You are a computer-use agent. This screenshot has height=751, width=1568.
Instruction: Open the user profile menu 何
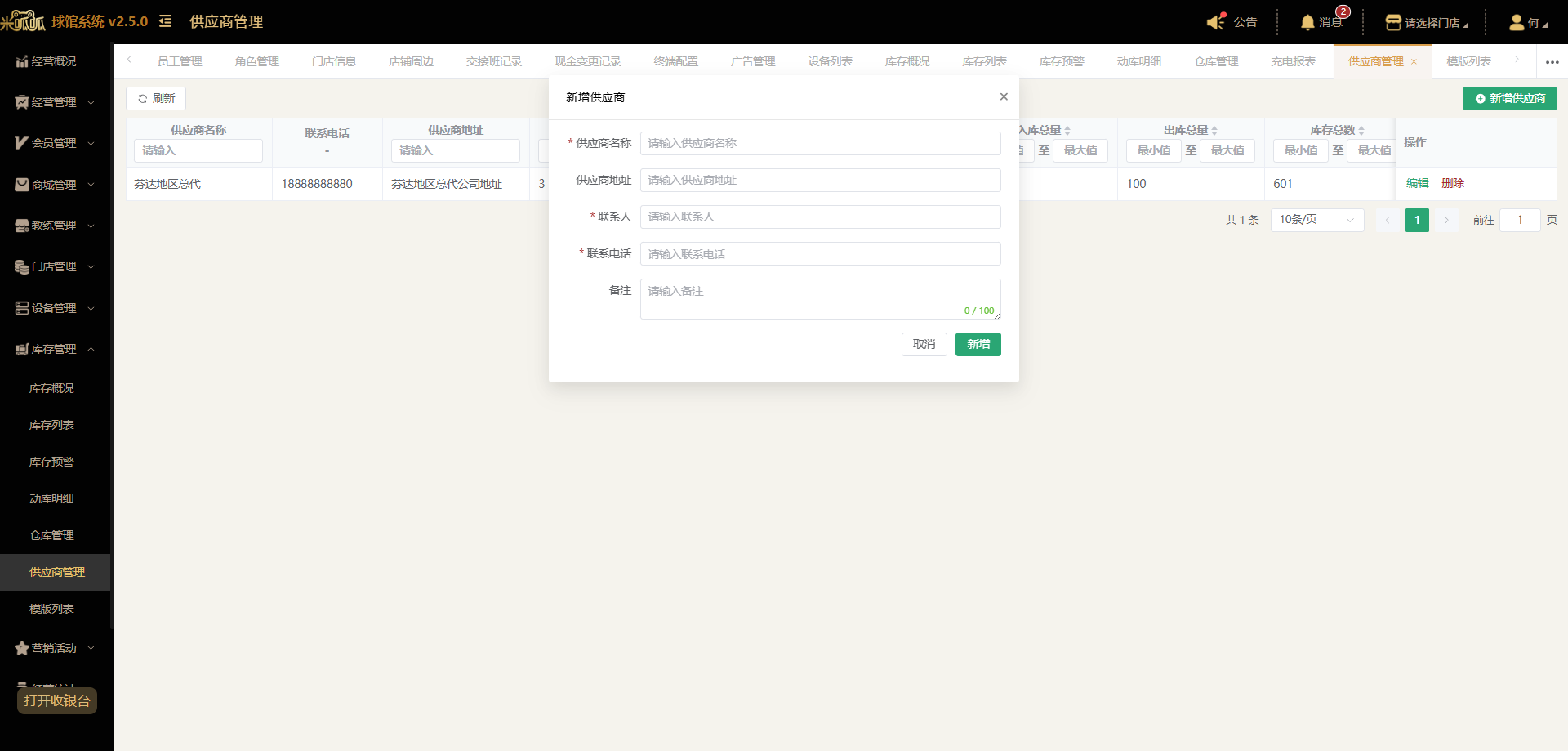[1528, 23]
